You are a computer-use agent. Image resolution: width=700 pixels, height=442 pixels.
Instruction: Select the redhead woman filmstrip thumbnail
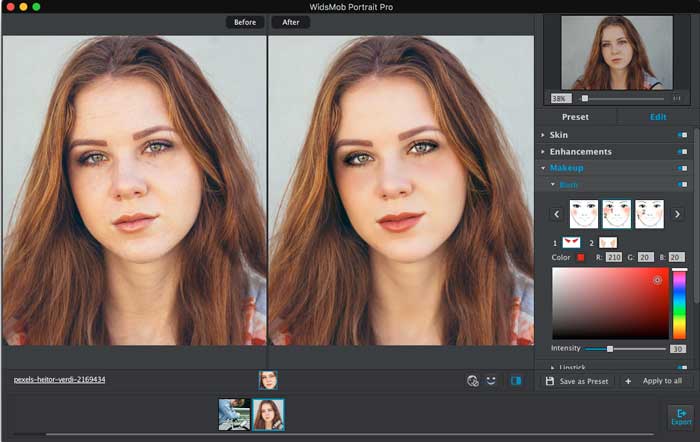[x=268, y=415]
